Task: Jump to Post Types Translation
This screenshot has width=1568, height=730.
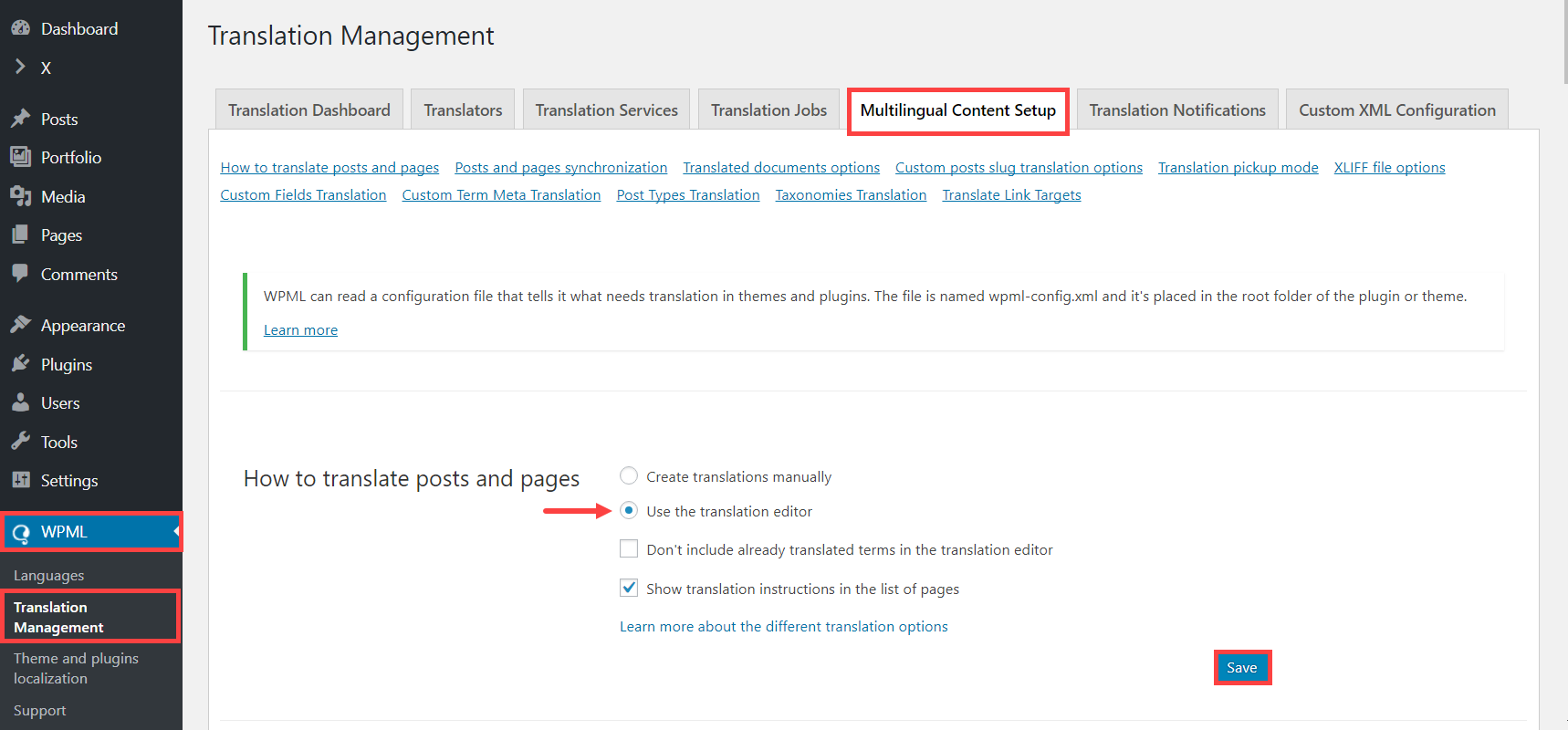Action: [x=688, y=195]
